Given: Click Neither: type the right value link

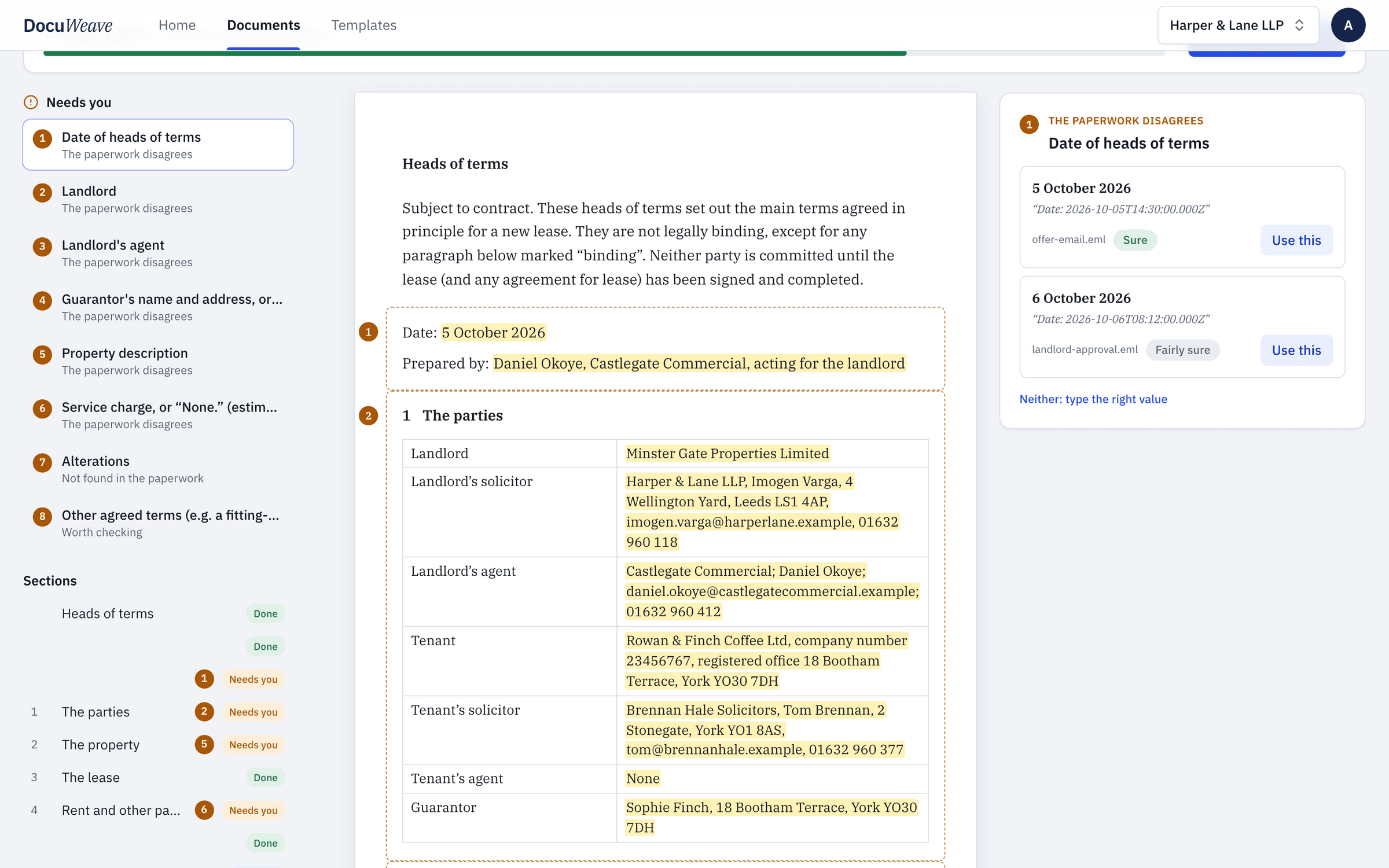Looking at the screenshot, I should (x=1093, y=399).
